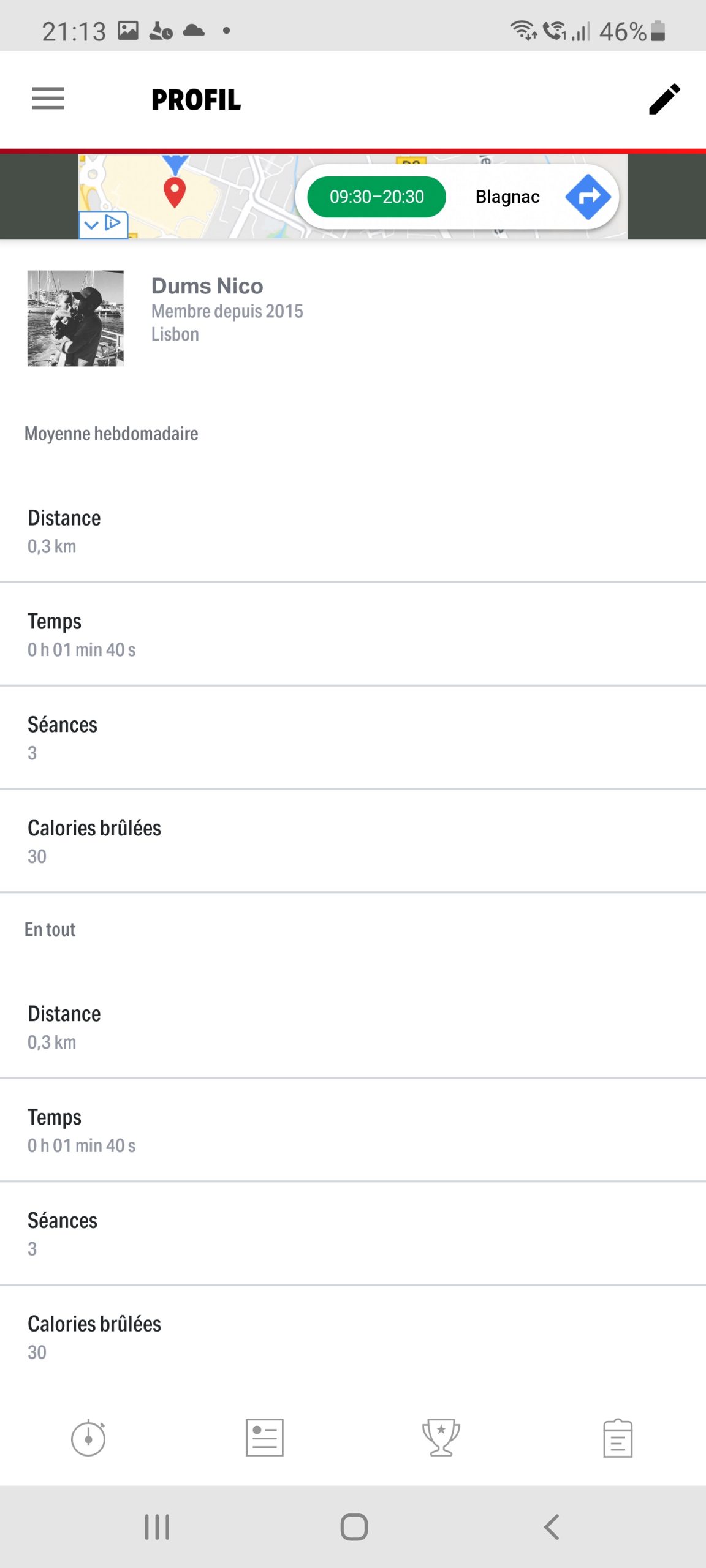Tap the pencil edit profile icon
706x1568 pixels.
pos(664,99)
